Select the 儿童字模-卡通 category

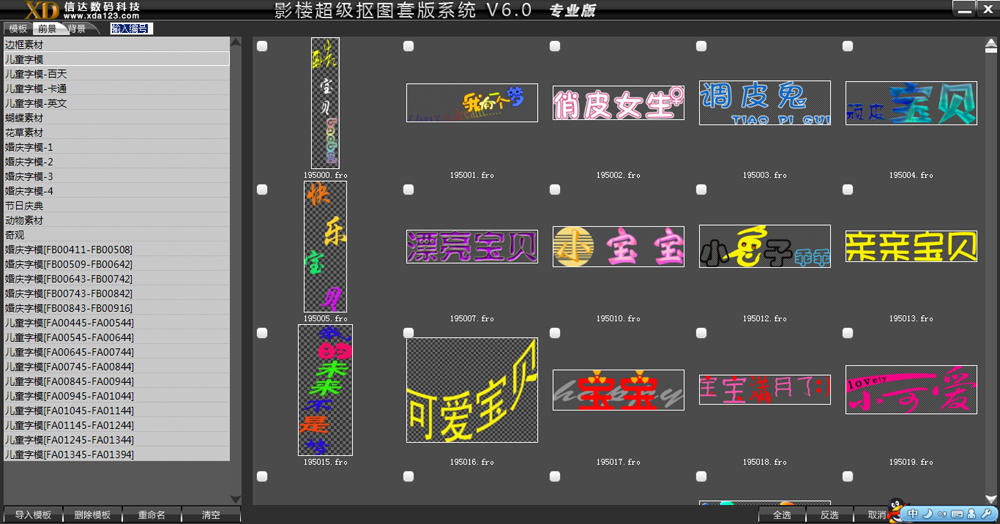(117, 89)
